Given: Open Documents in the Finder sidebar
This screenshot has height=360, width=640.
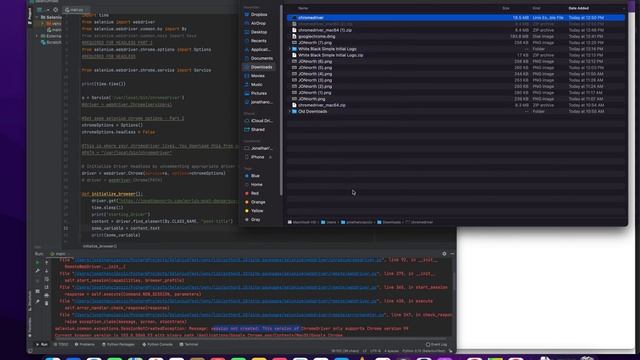Looking at the screenshot, I should pos(259,58).
